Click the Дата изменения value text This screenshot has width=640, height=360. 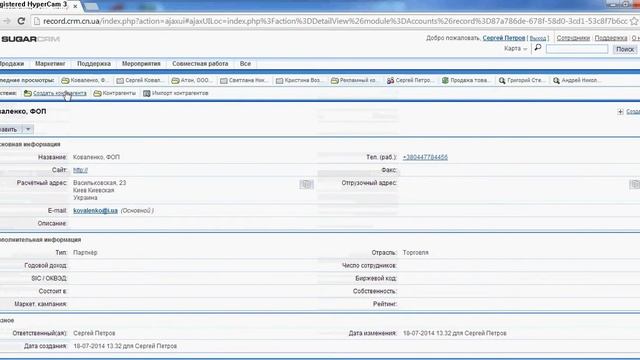[455, 333]
